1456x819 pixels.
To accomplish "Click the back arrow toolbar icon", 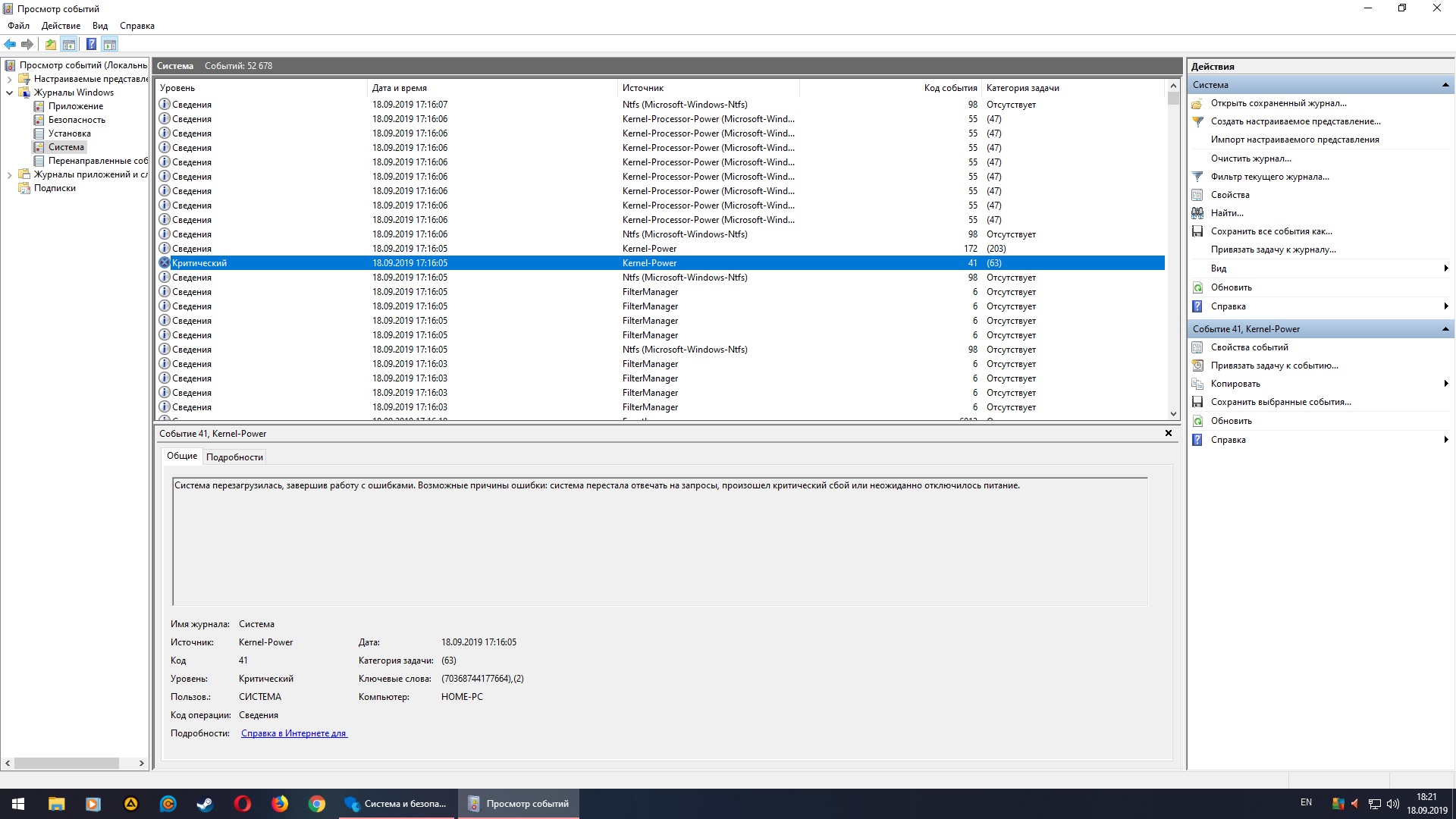I will pos(10,44).
